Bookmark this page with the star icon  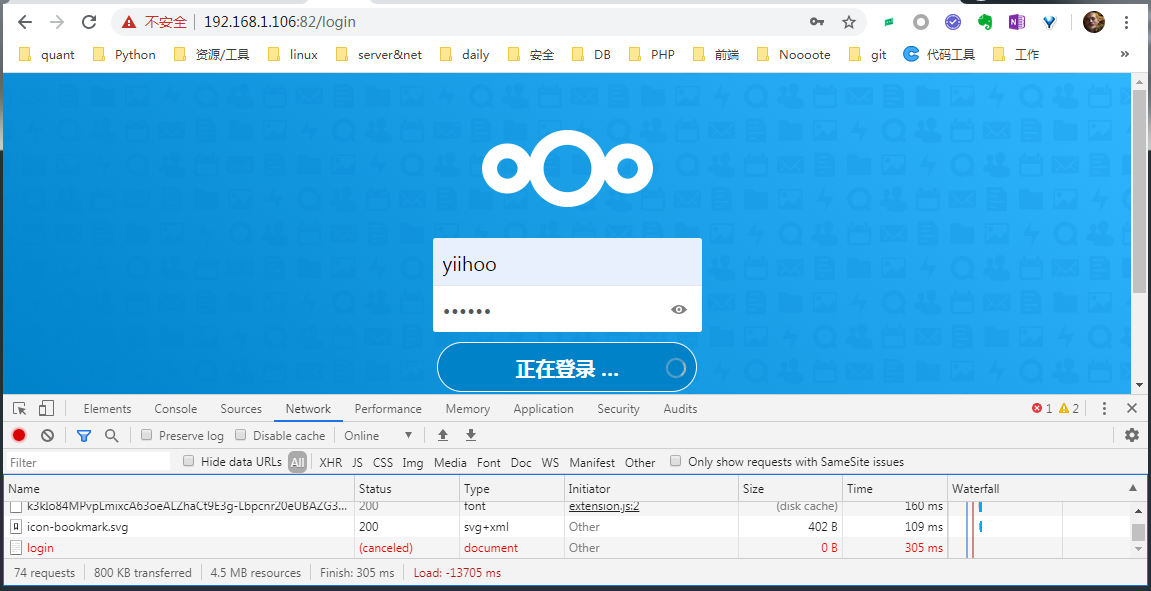pyautogui.click(x=849, y=22)
